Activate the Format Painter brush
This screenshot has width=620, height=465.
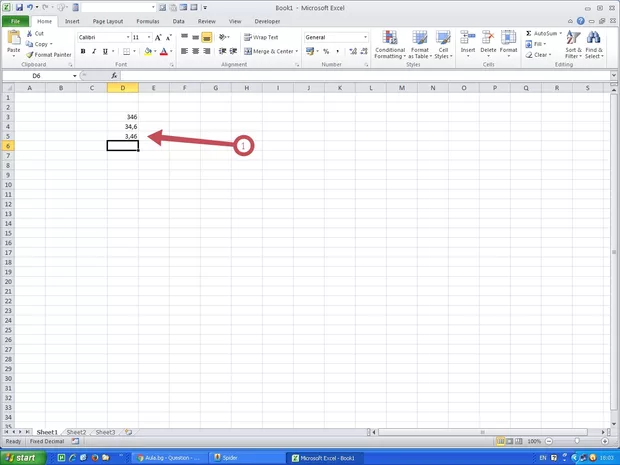tap(49, 55)
